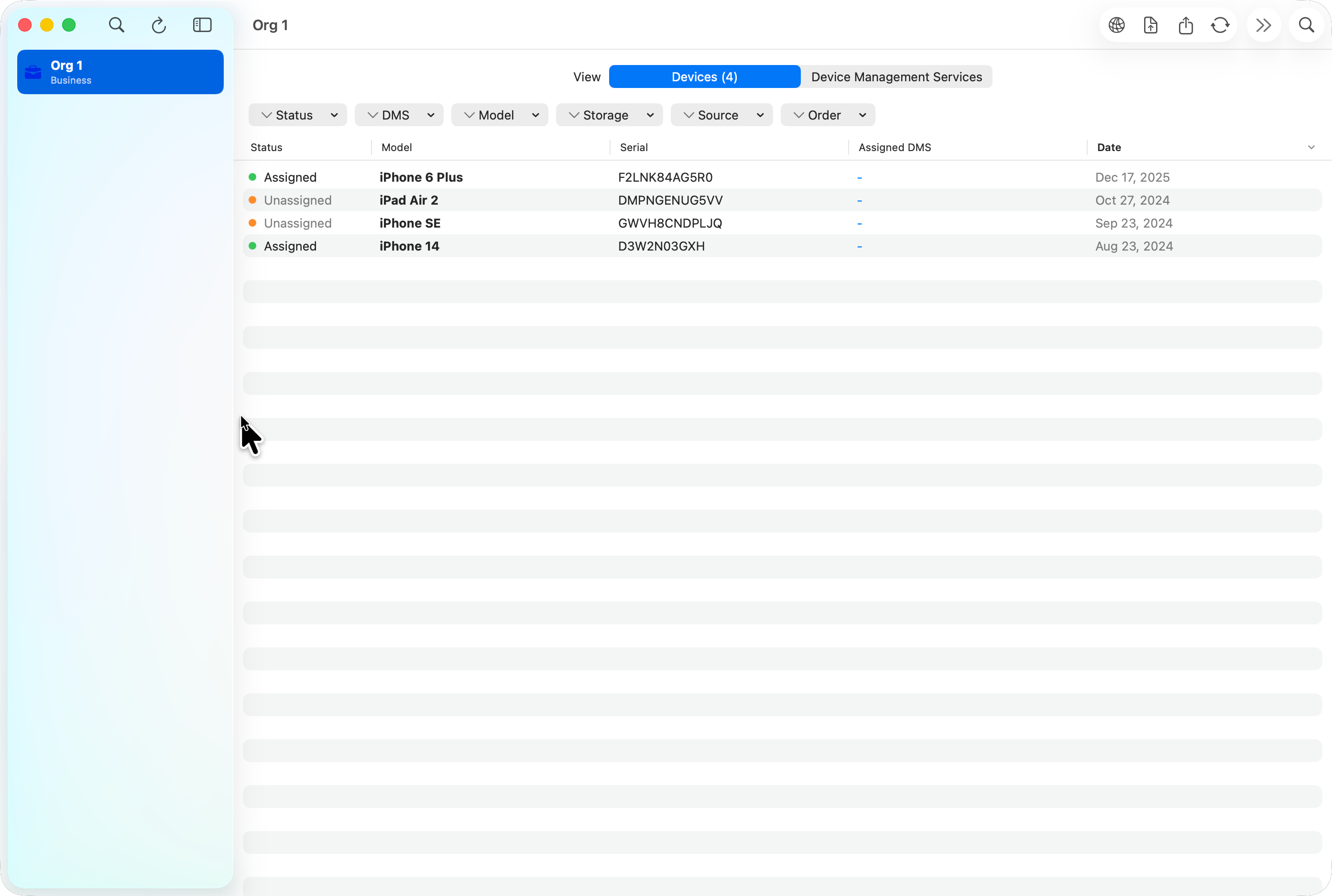The height and width of the screenshot is (896, 1332).
Task: Click the sync icon at top right
Action: [x=1220, y=25]
